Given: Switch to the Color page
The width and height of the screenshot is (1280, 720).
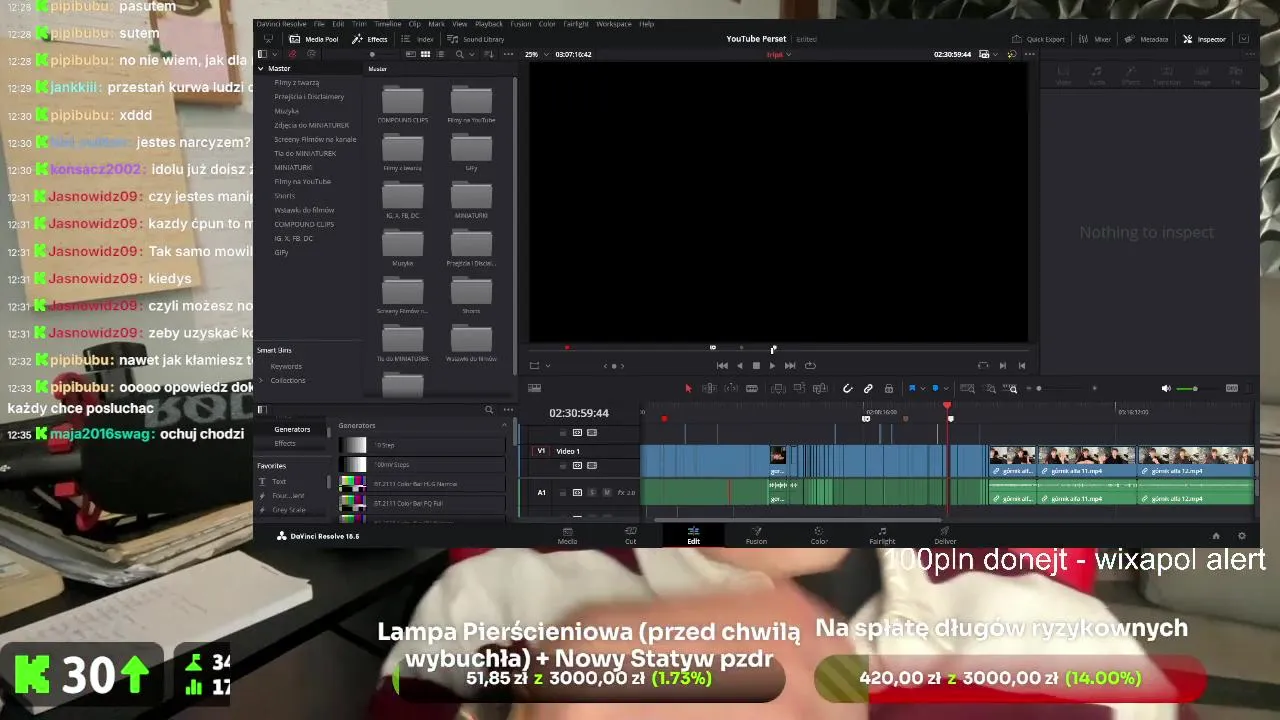Looking at the screenshot, I should tap(819, 535).
